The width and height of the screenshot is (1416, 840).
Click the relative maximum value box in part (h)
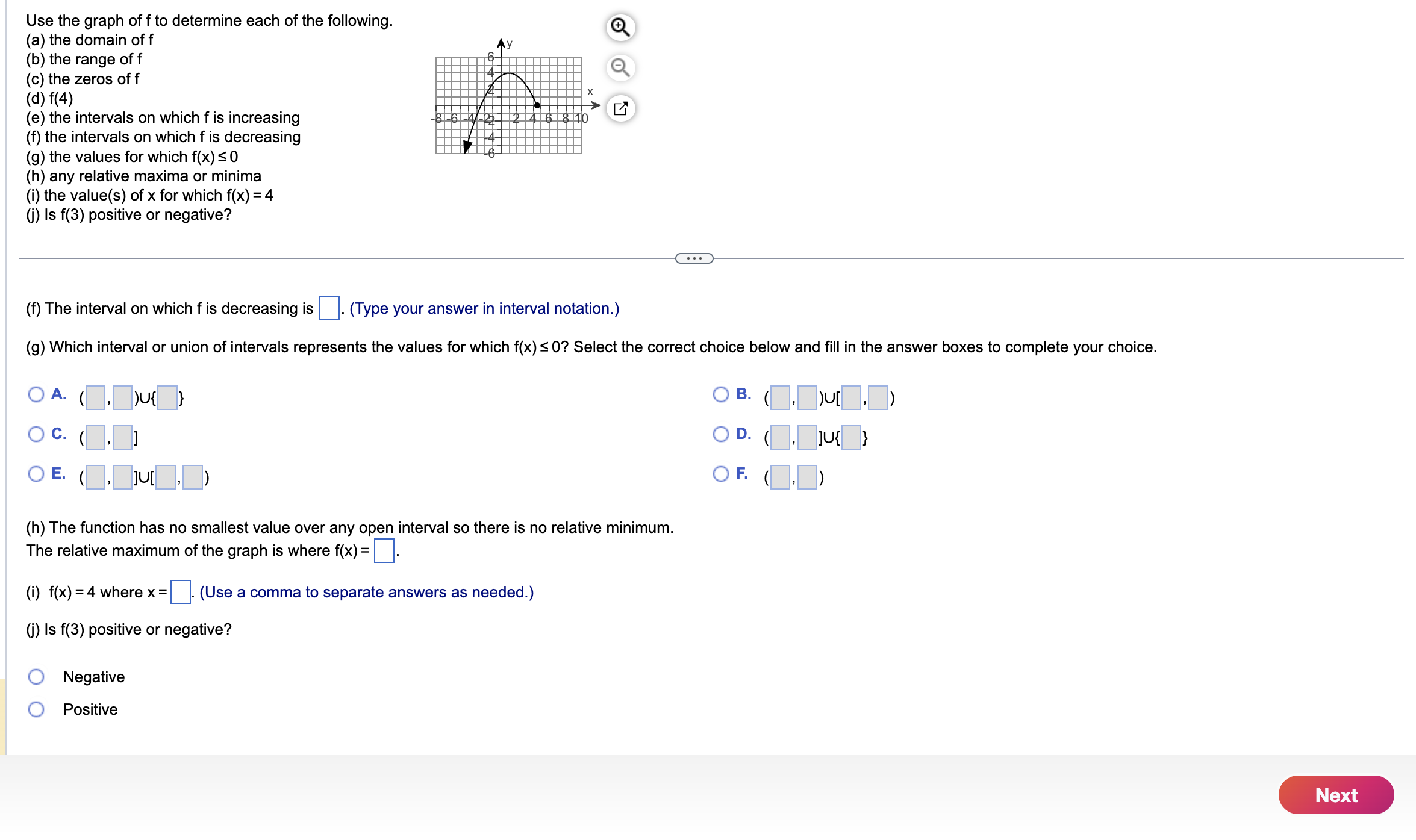[384, 550]
